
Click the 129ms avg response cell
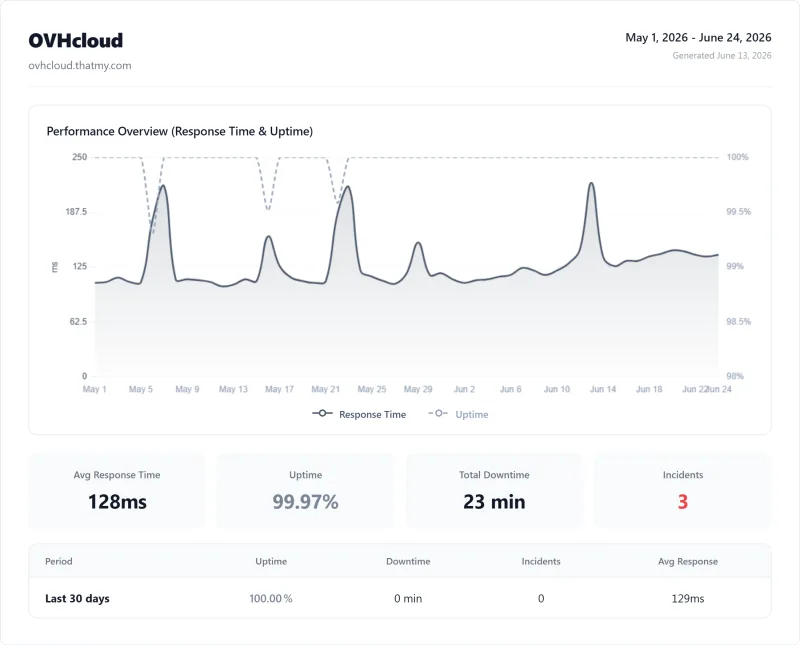tap(688, 599)
